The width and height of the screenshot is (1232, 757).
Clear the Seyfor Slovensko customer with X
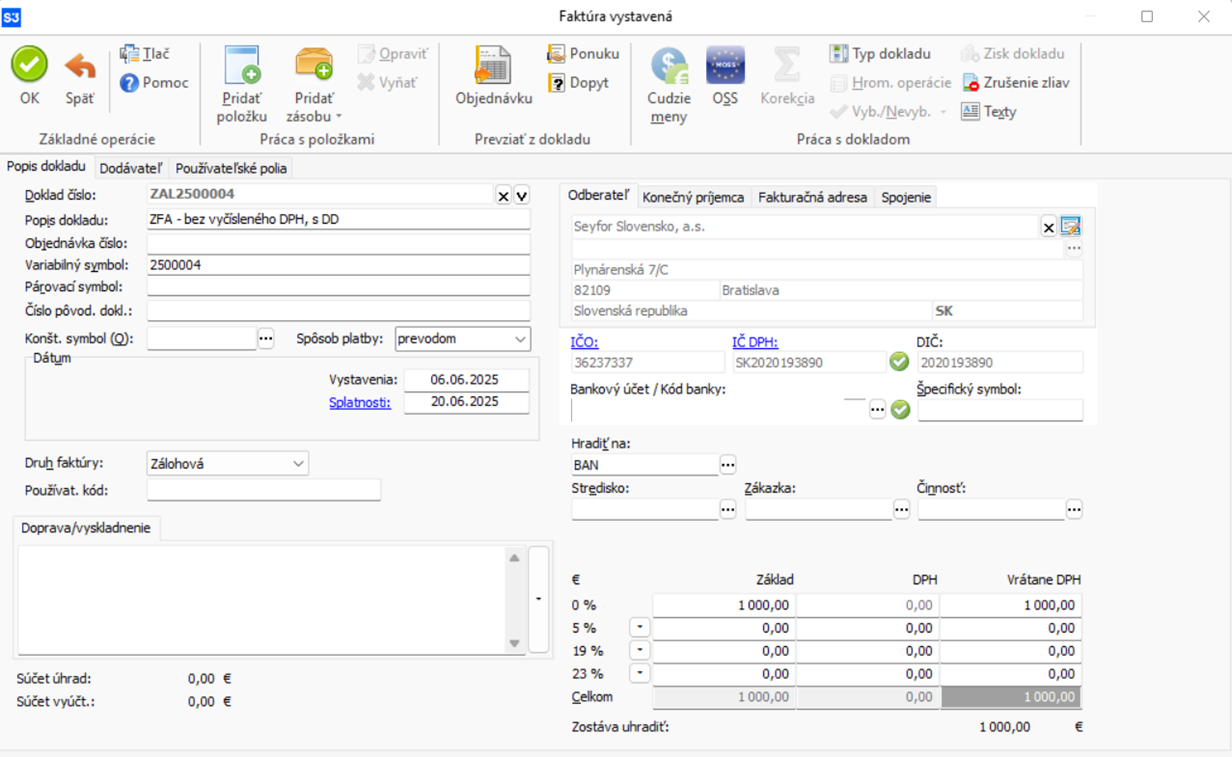click(x=1049, y=228)
